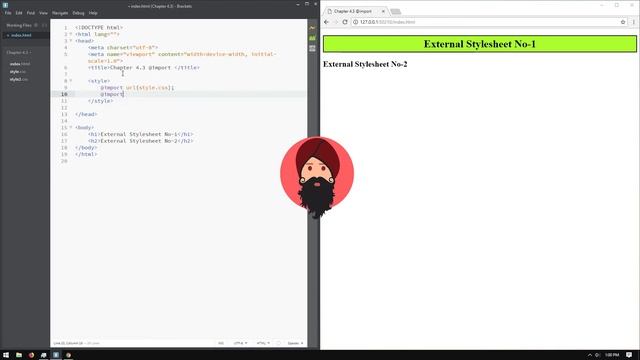Click the DOCTYPE html line in the editor

point(99,28)
